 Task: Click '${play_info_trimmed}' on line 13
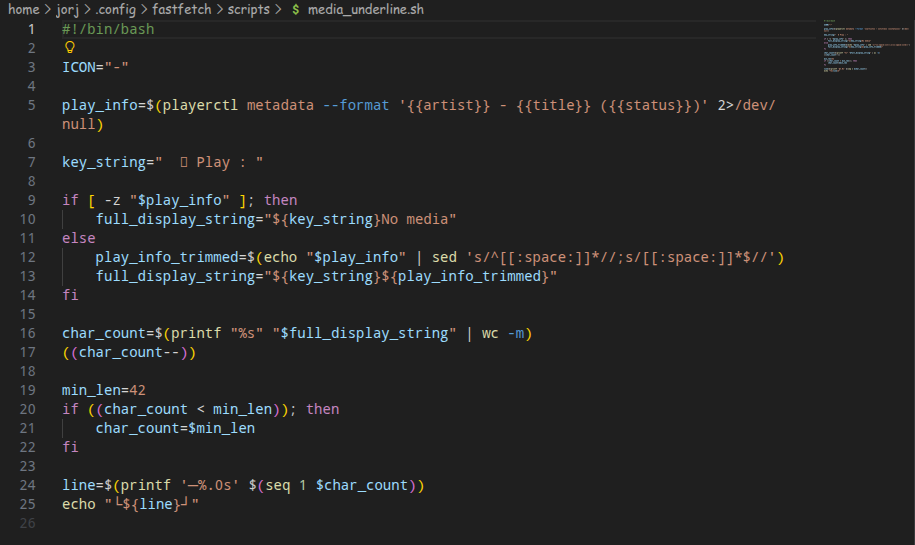[x=465, y=276]
